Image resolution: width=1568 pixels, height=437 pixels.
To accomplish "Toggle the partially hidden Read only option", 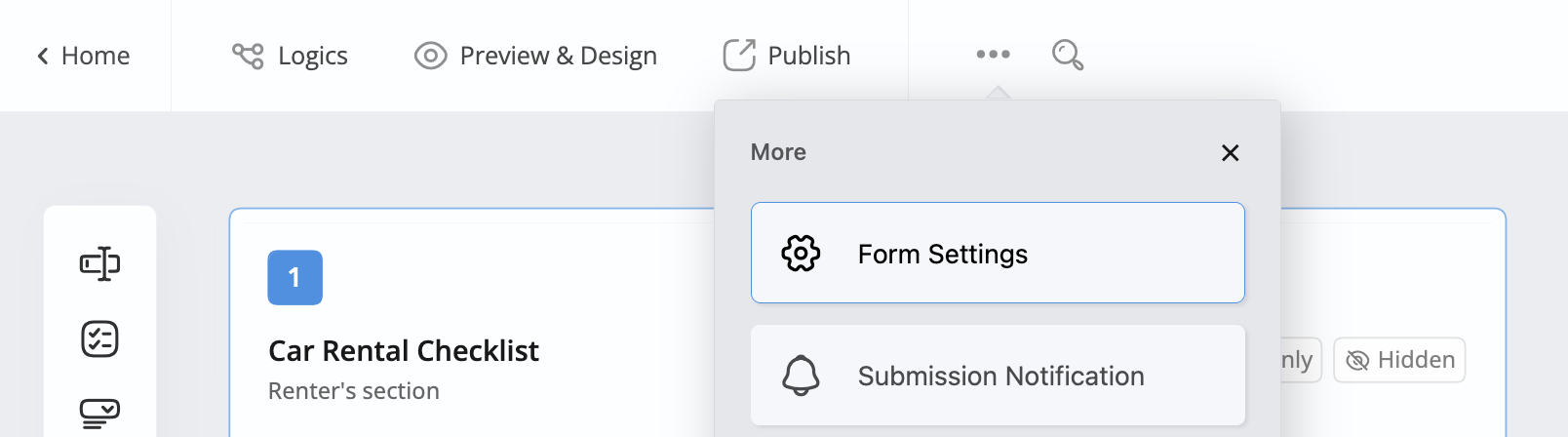I will coord(1300,360).
